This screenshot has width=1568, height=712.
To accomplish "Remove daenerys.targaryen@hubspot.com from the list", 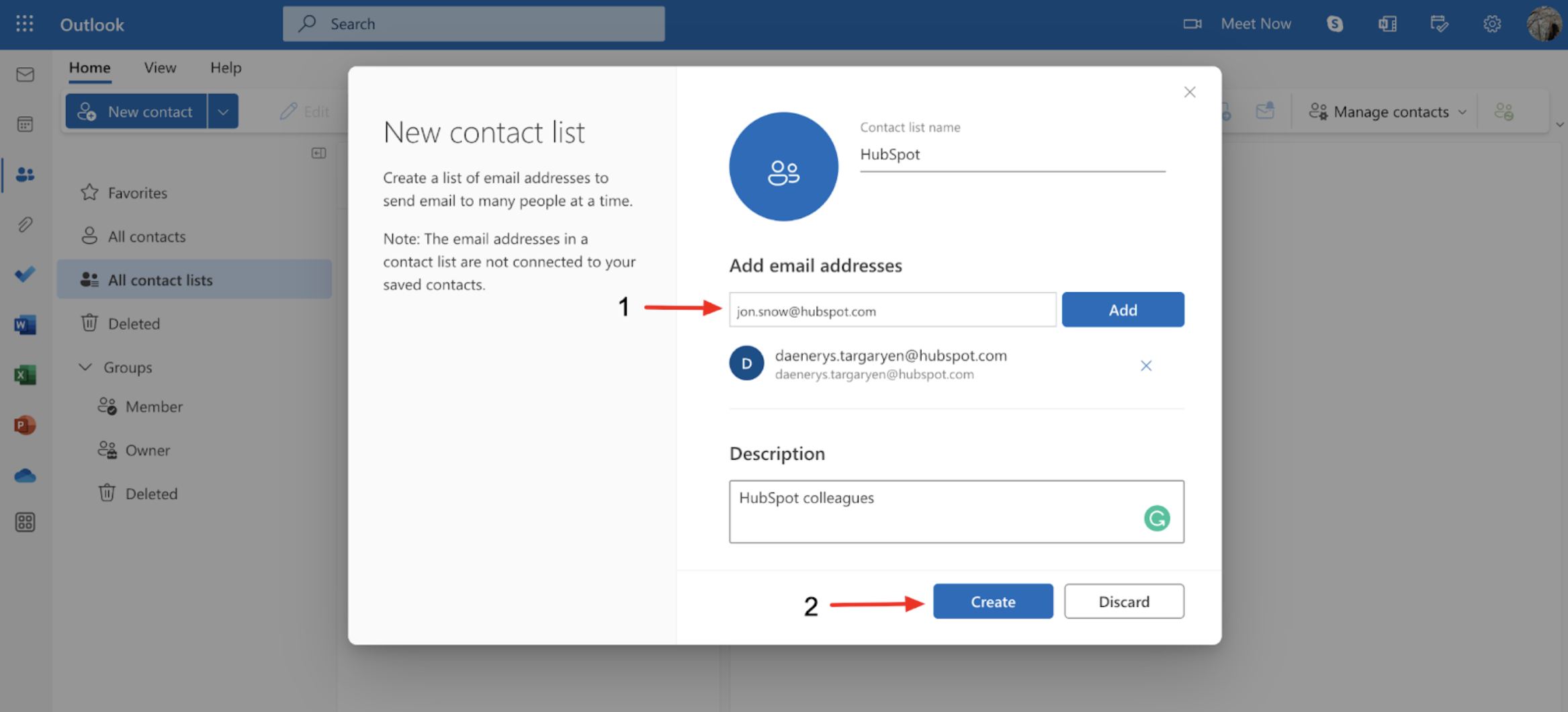I will (x=1146, y=365).
